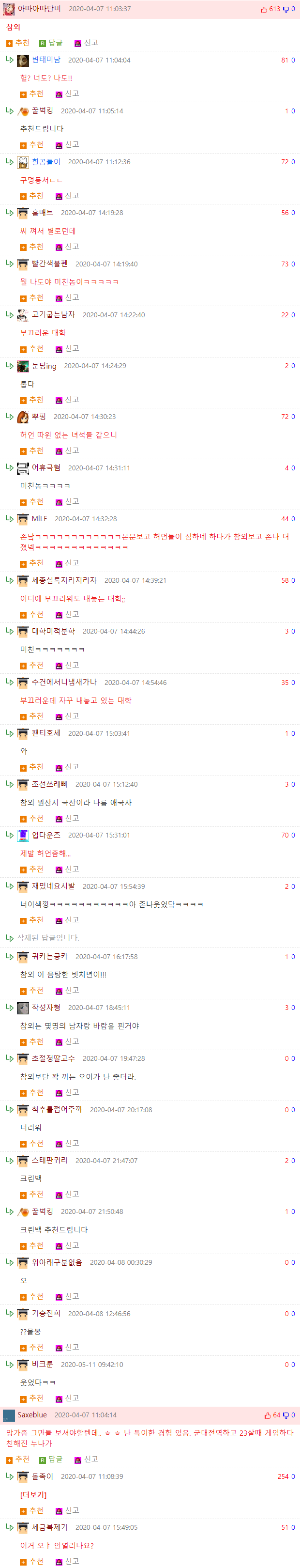Open 흰곰돌이's profile avatar
Image resolution: width=300 pixels, height=1568 pixels.
click(x=23, y=162)
